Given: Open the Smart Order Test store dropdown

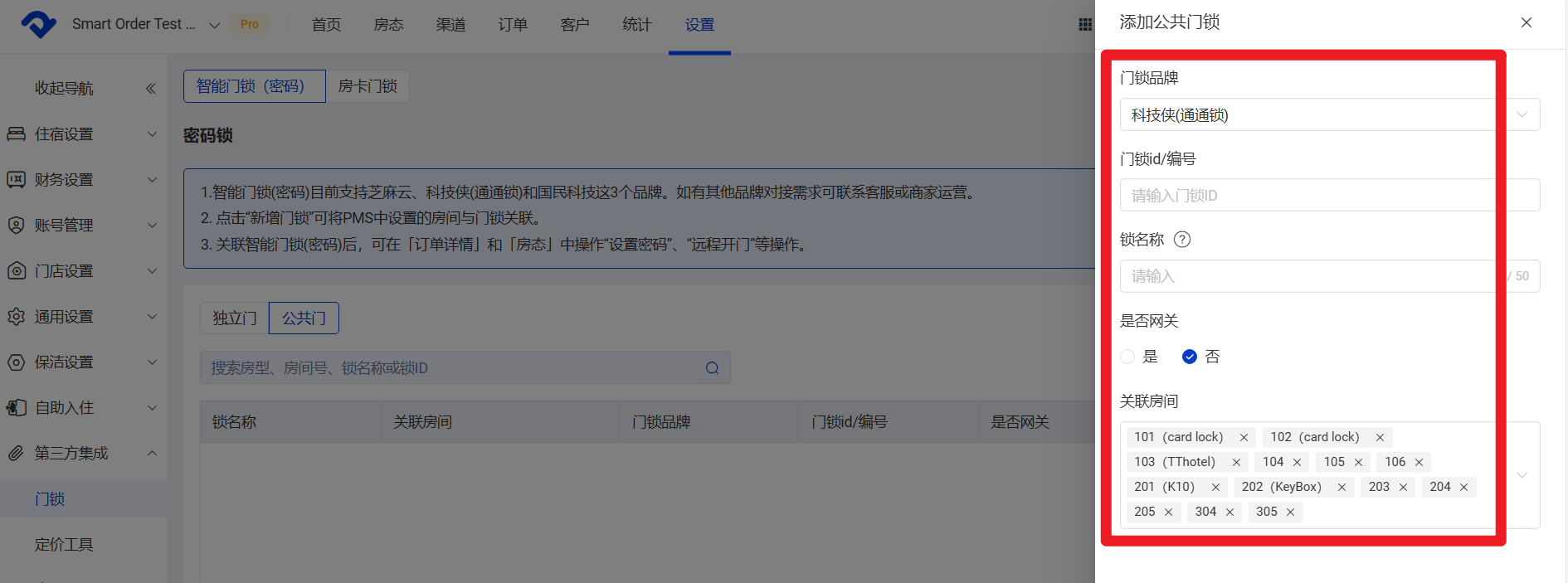Looking at the screenshot, I should click(x=214, y=25).
